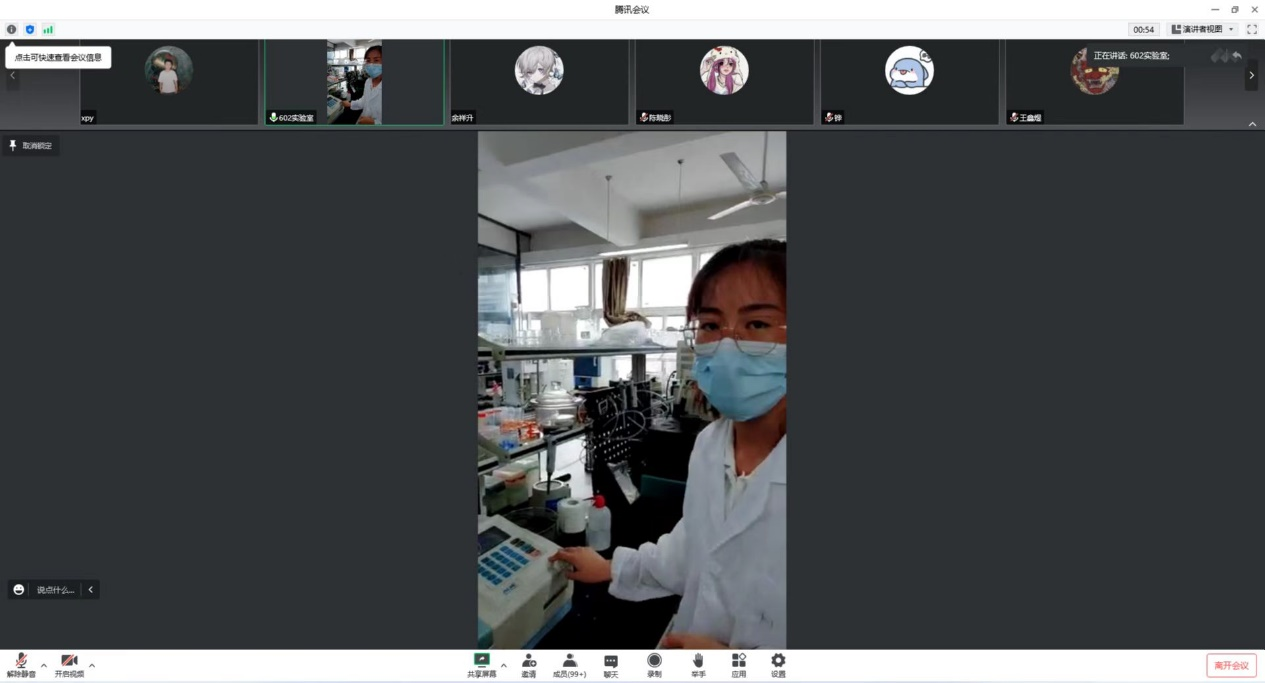Viewport: 1265px width, 683px height.
Task: Open the Members (成员) list
Action: tap(569, 666)
